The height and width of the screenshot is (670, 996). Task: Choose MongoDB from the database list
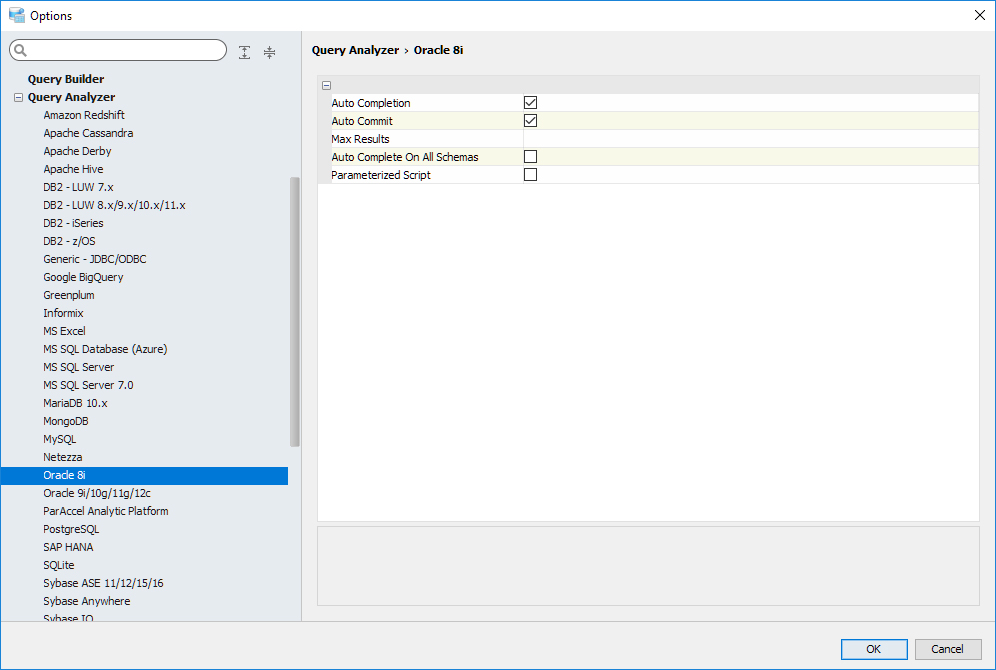[x=66, y=421]
